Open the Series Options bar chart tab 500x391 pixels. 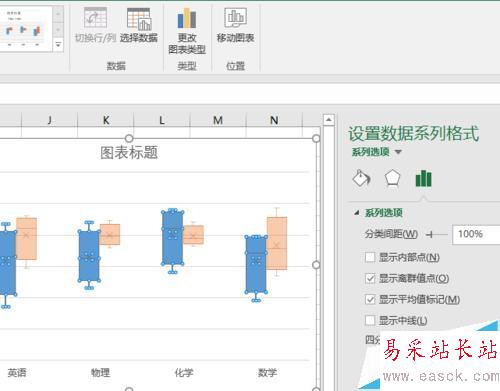423,178
